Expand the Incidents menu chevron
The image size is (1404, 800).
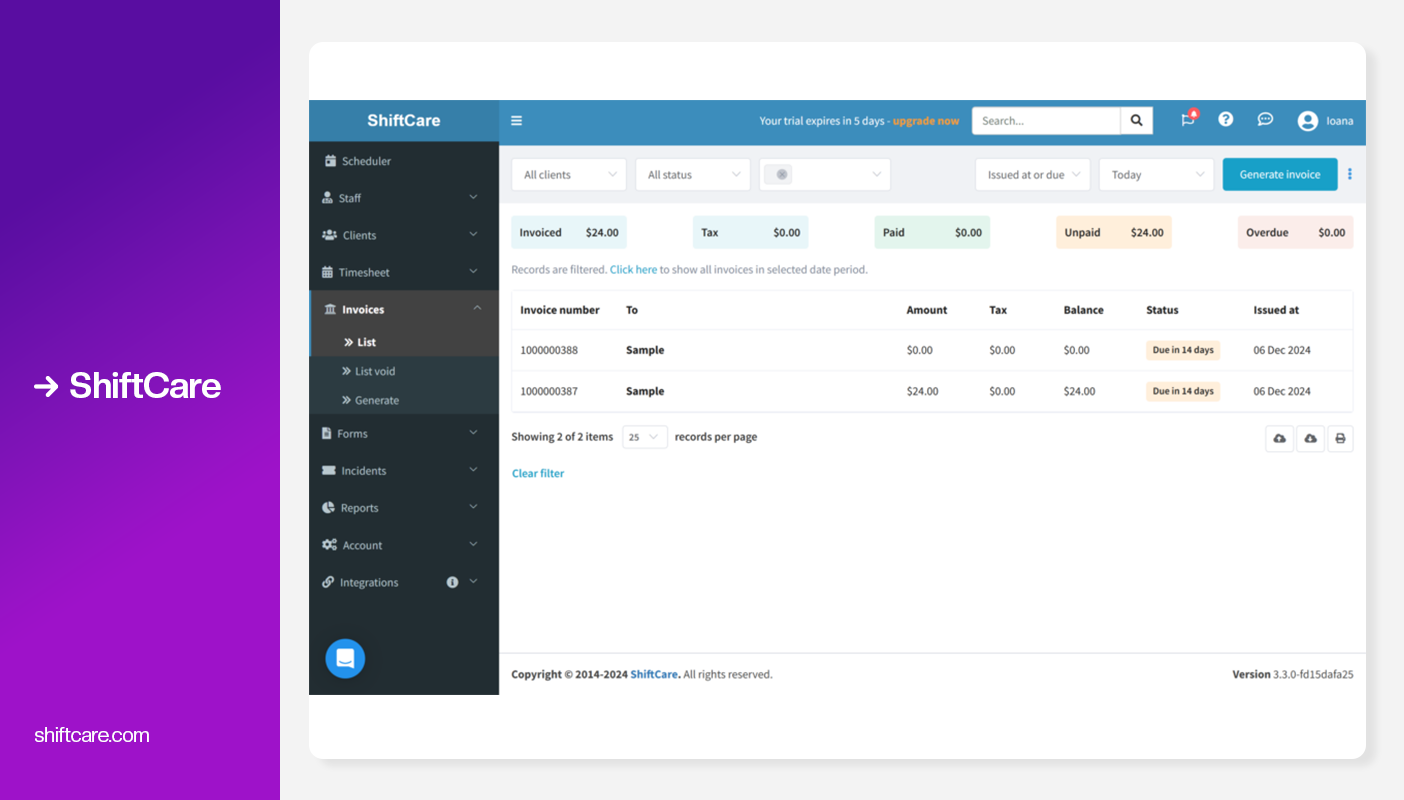pos(473,470)
